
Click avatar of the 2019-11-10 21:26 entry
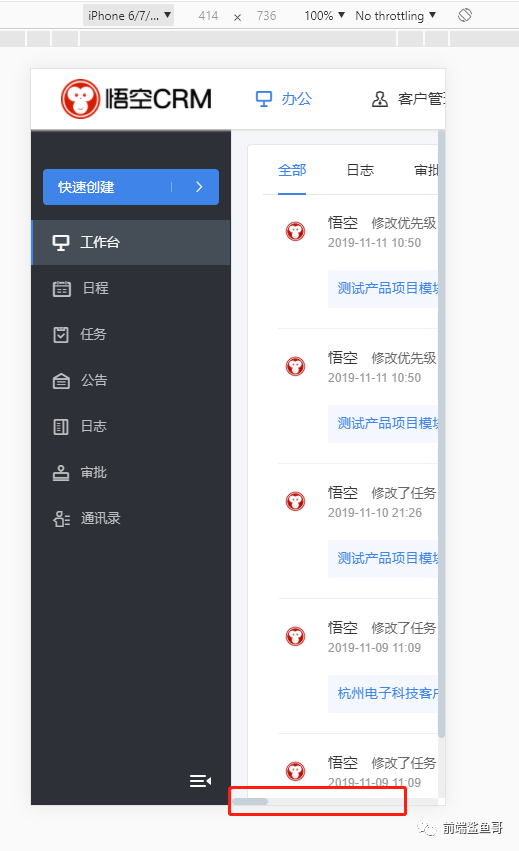(295, 501)
